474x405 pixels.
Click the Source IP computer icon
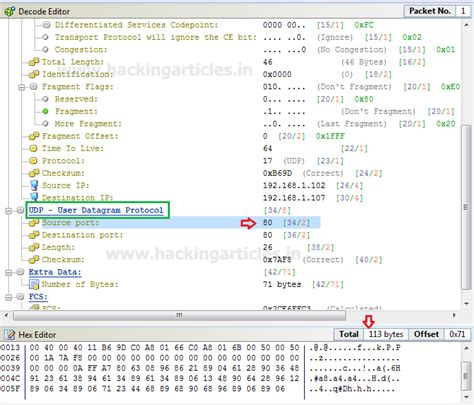click(34, 185)
